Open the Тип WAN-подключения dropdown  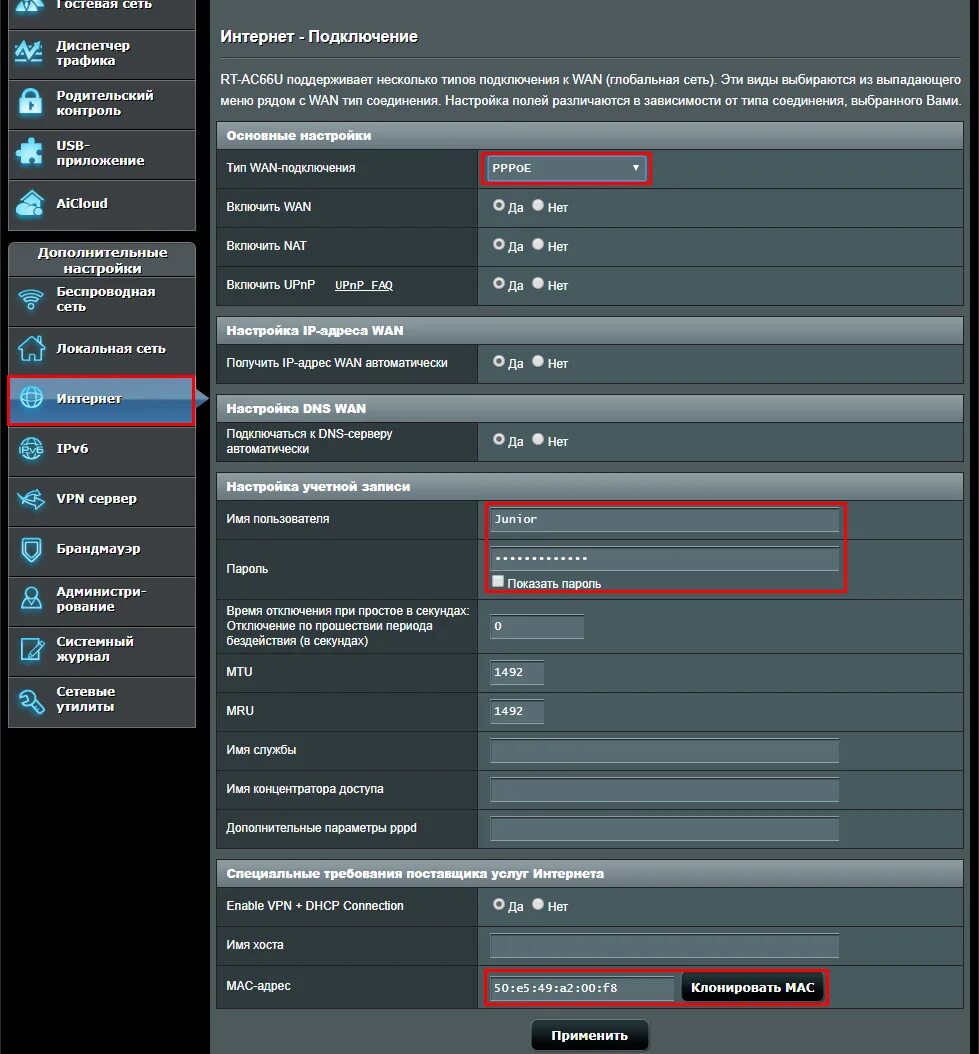[x=566, y=168]
